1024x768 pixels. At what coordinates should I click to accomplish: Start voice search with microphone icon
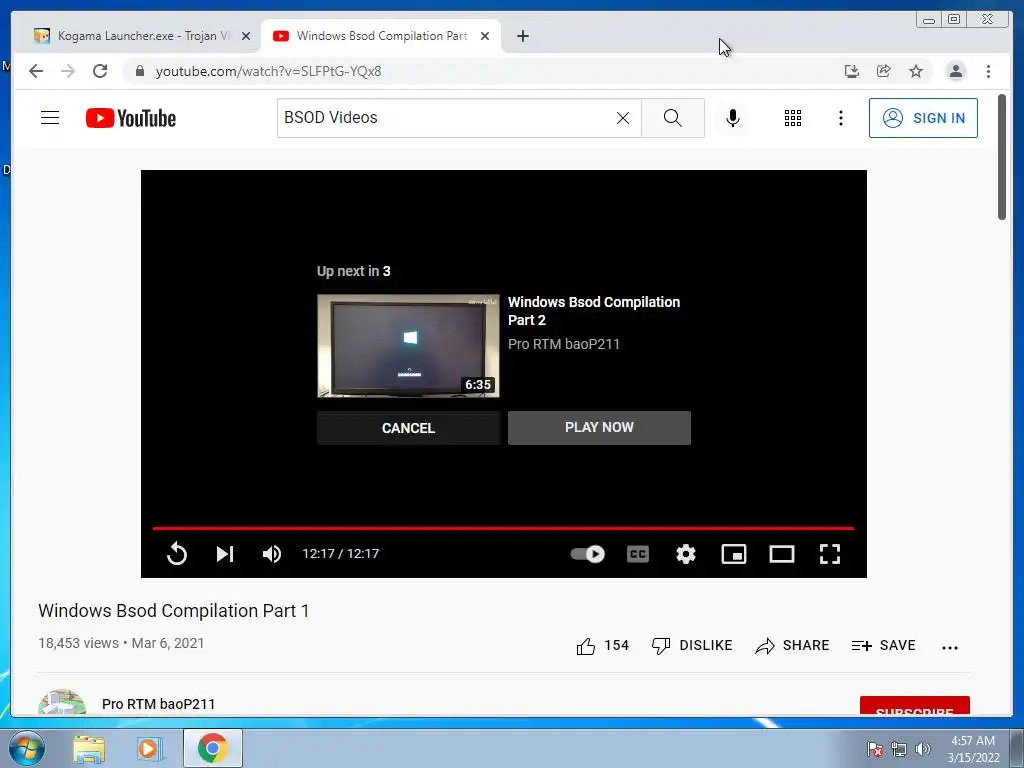(x=733, y=118)
